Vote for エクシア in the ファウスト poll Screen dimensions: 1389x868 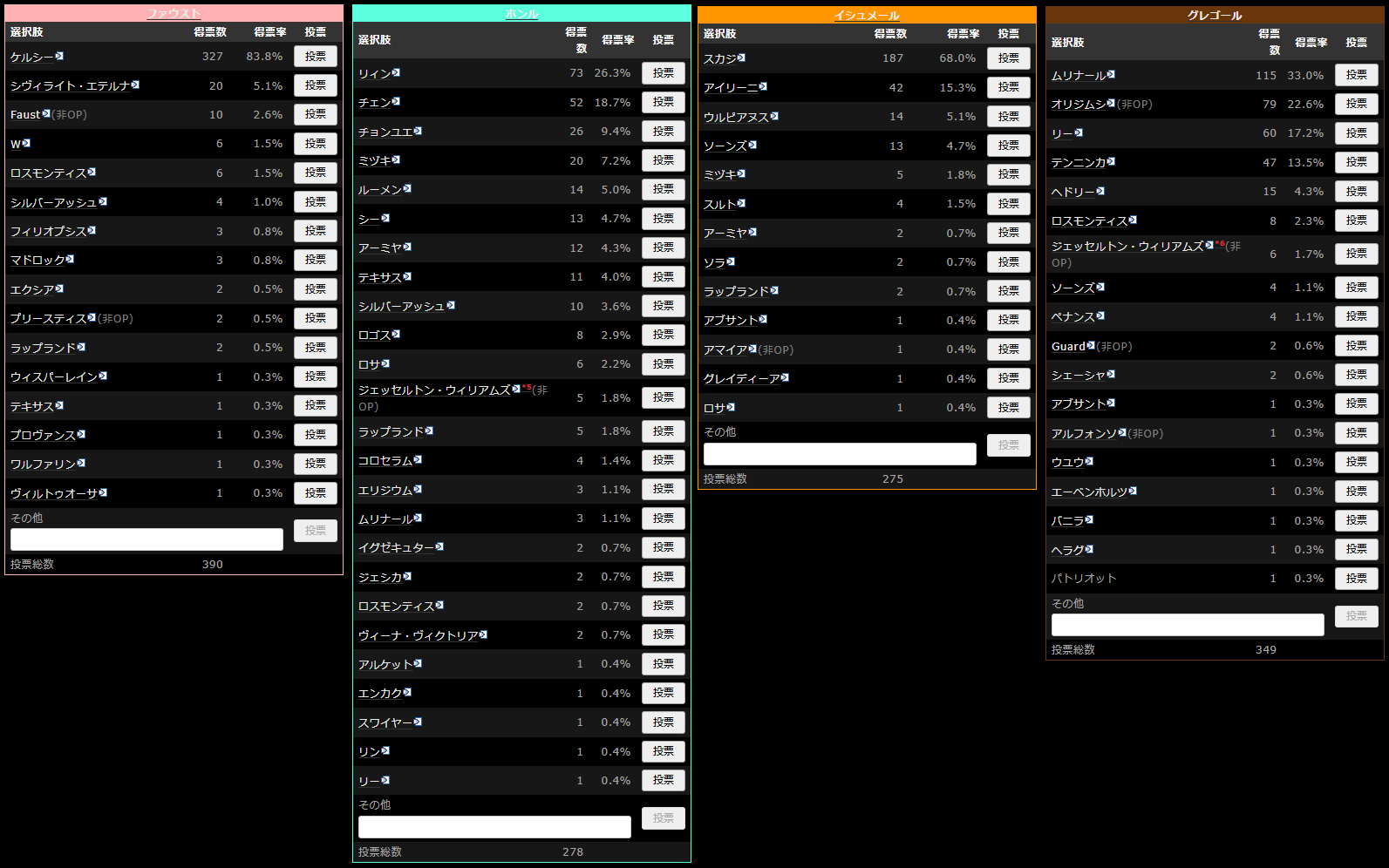(316, 288)
